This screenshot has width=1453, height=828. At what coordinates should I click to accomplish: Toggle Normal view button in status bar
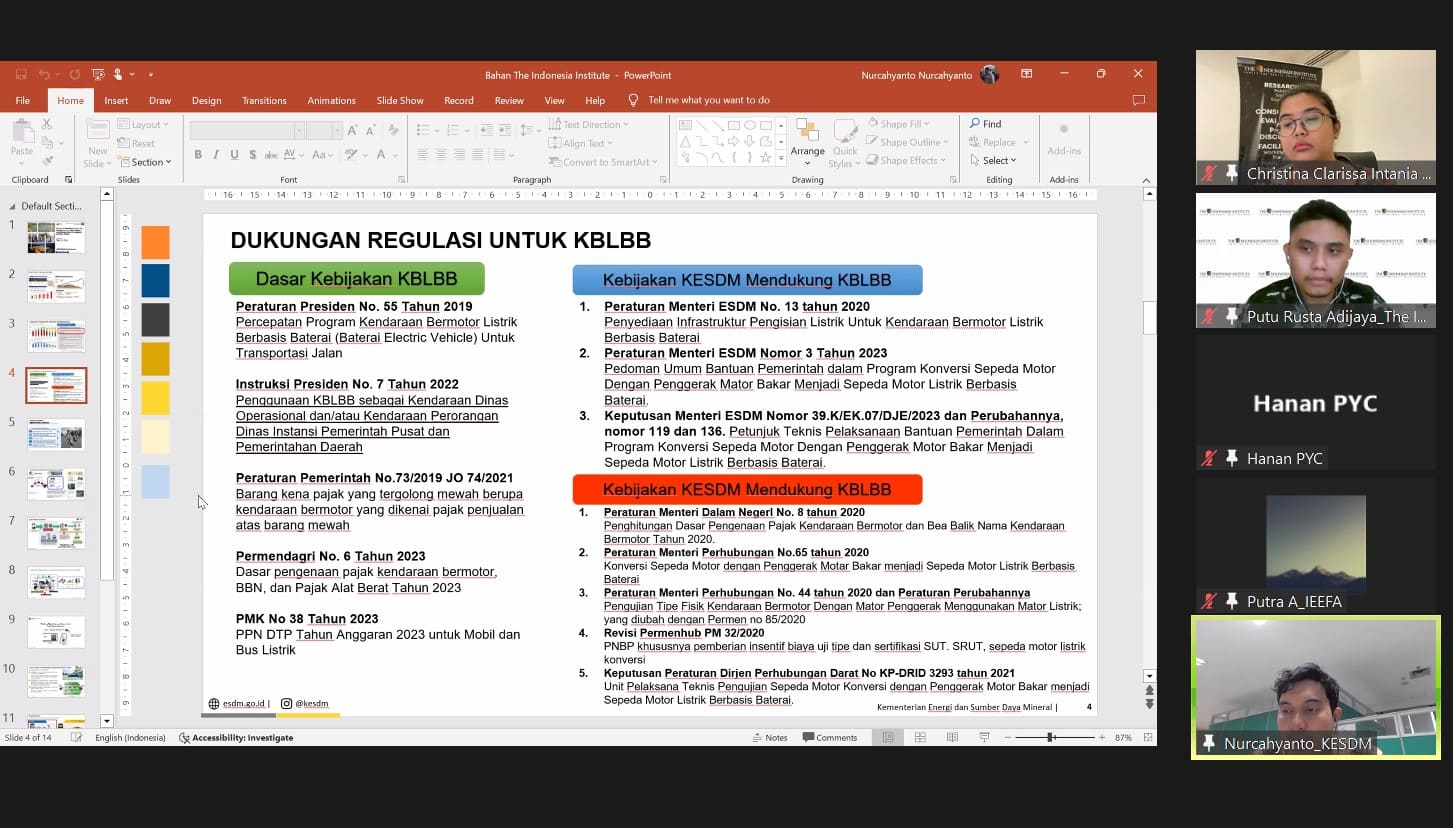pos(887,738)
